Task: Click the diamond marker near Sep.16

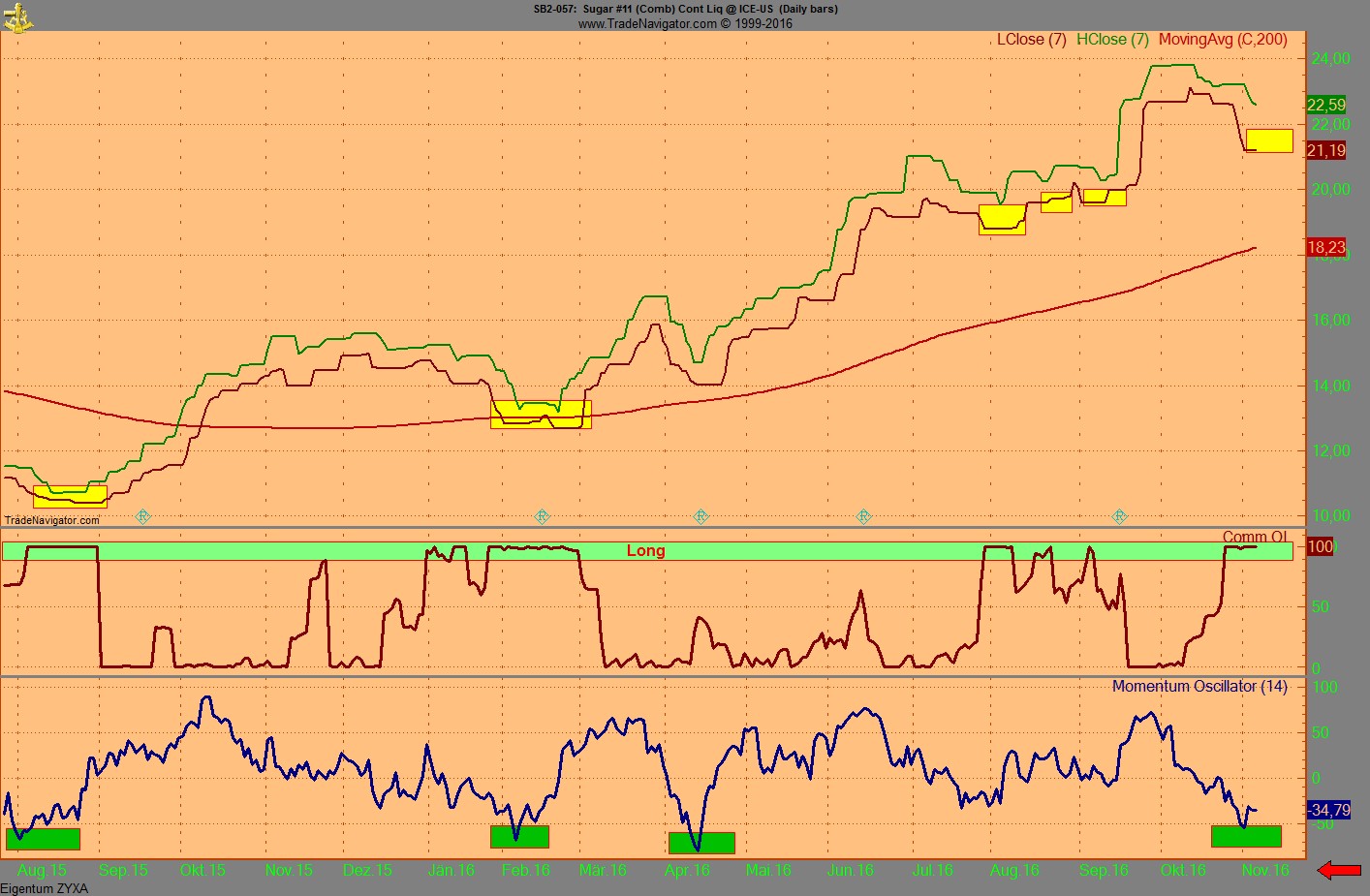Action: tap(1120, 516)
